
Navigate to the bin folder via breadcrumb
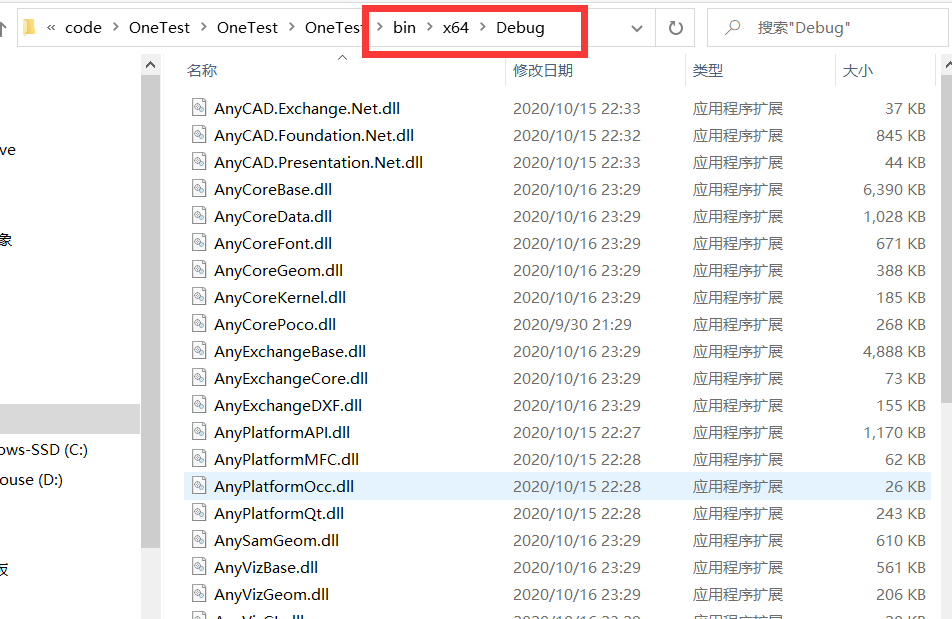(404, 28)
